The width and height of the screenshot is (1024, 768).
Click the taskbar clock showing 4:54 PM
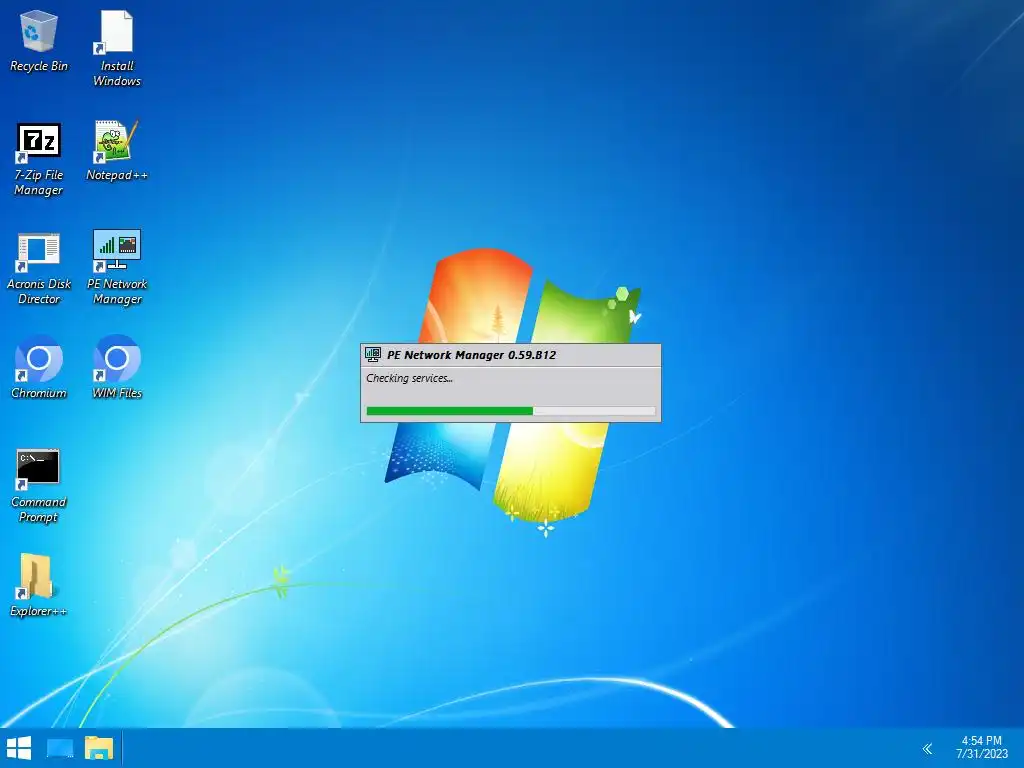pyautogui.click(x=982, y=748)
